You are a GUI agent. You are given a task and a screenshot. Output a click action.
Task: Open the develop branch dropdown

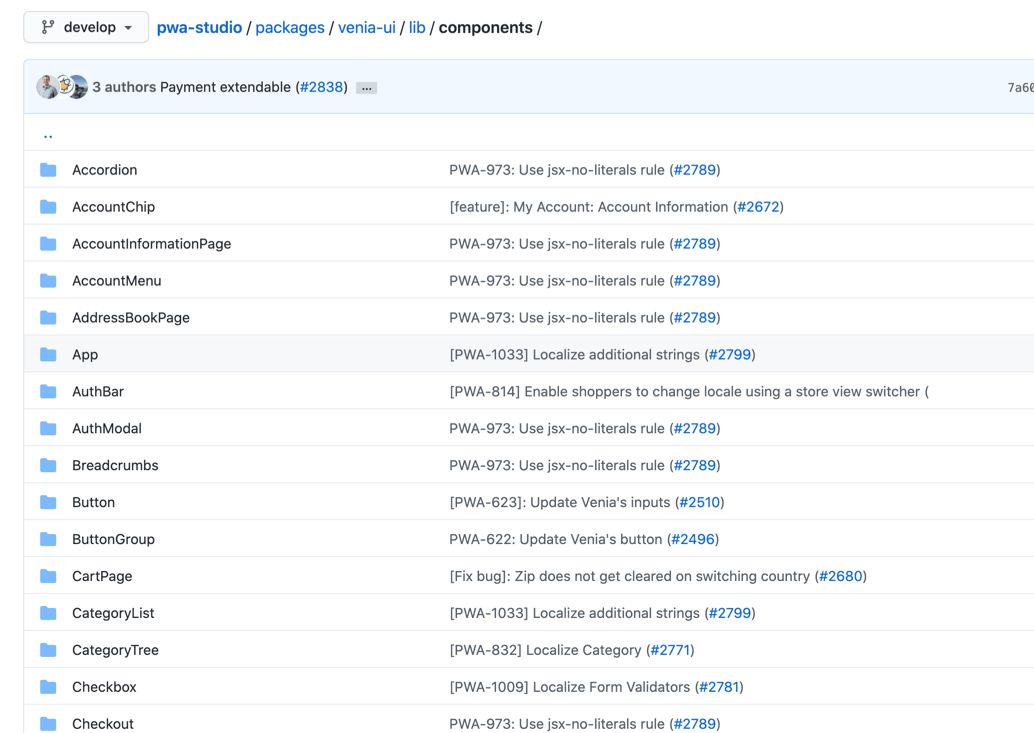pos(86,27)
